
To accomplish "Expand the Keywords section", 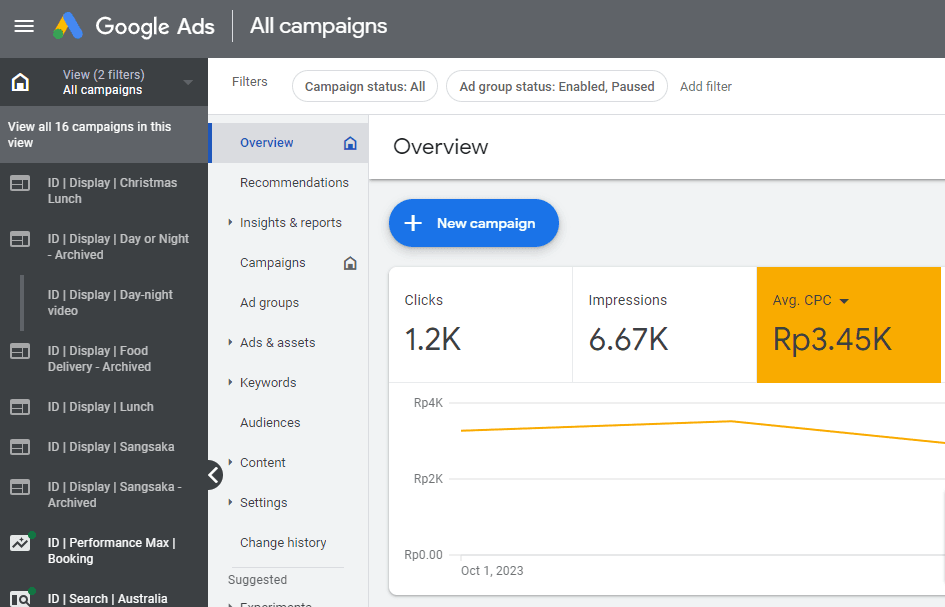I will pos(230,383).
